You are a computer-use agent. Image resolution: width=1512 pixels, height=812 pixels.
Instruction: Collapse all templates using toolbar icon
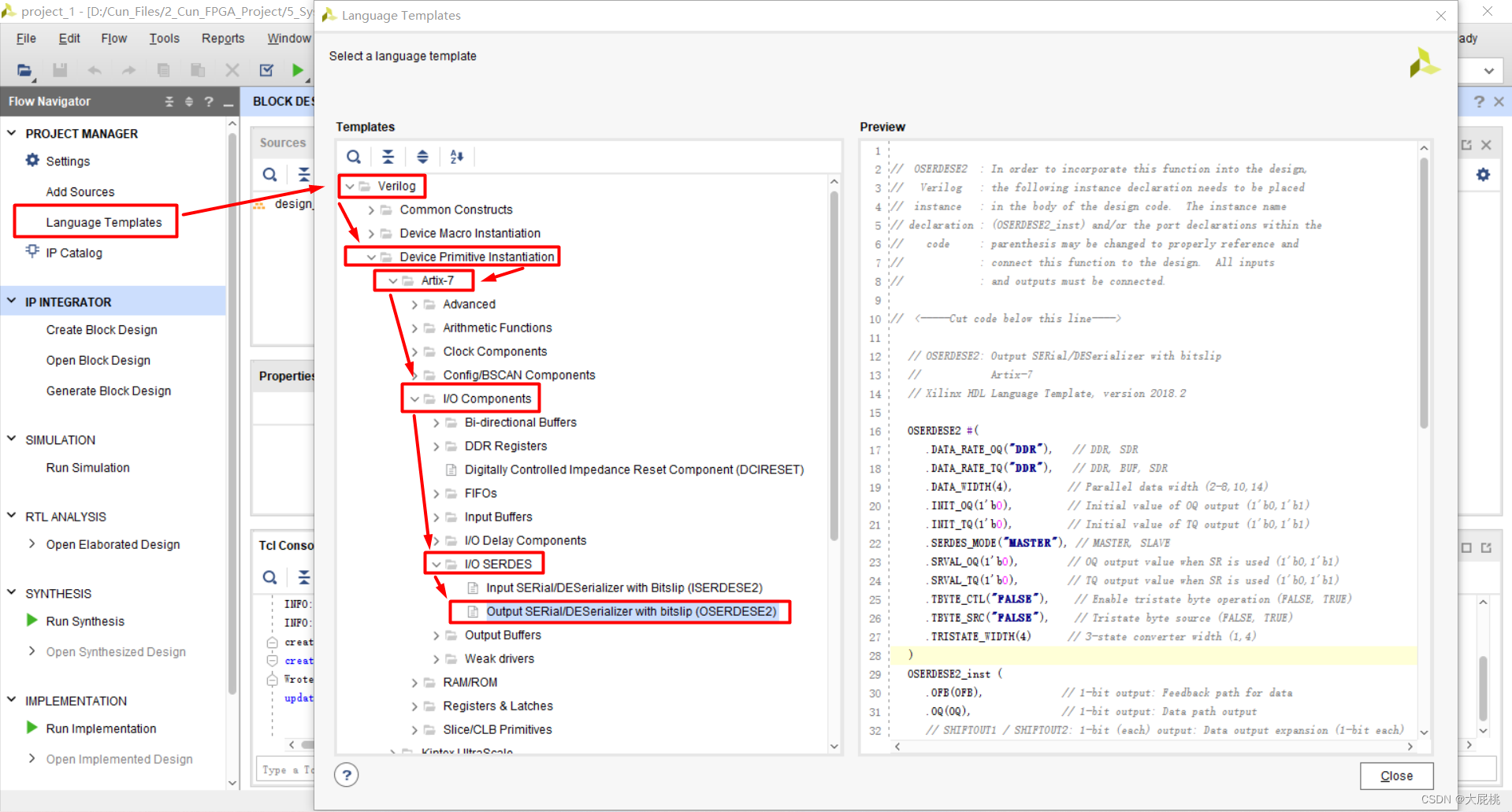[388, 157]
